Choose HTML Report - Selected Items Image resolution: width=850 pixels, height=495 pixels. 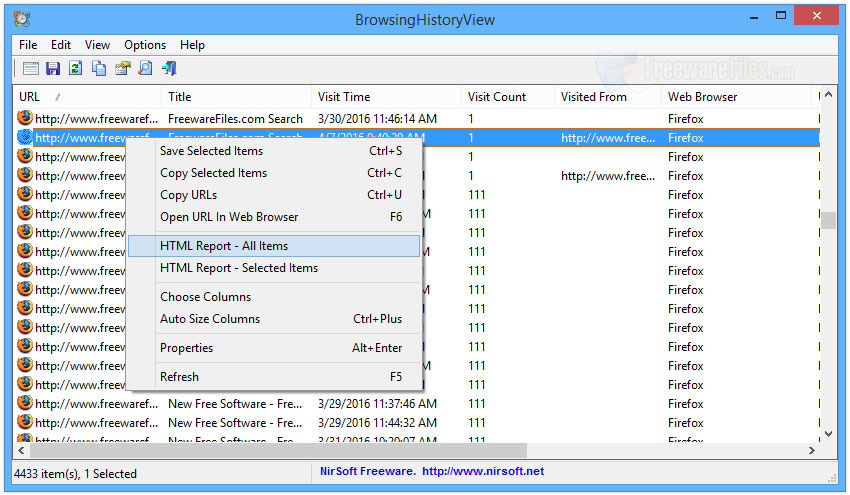tap(274, 268)
